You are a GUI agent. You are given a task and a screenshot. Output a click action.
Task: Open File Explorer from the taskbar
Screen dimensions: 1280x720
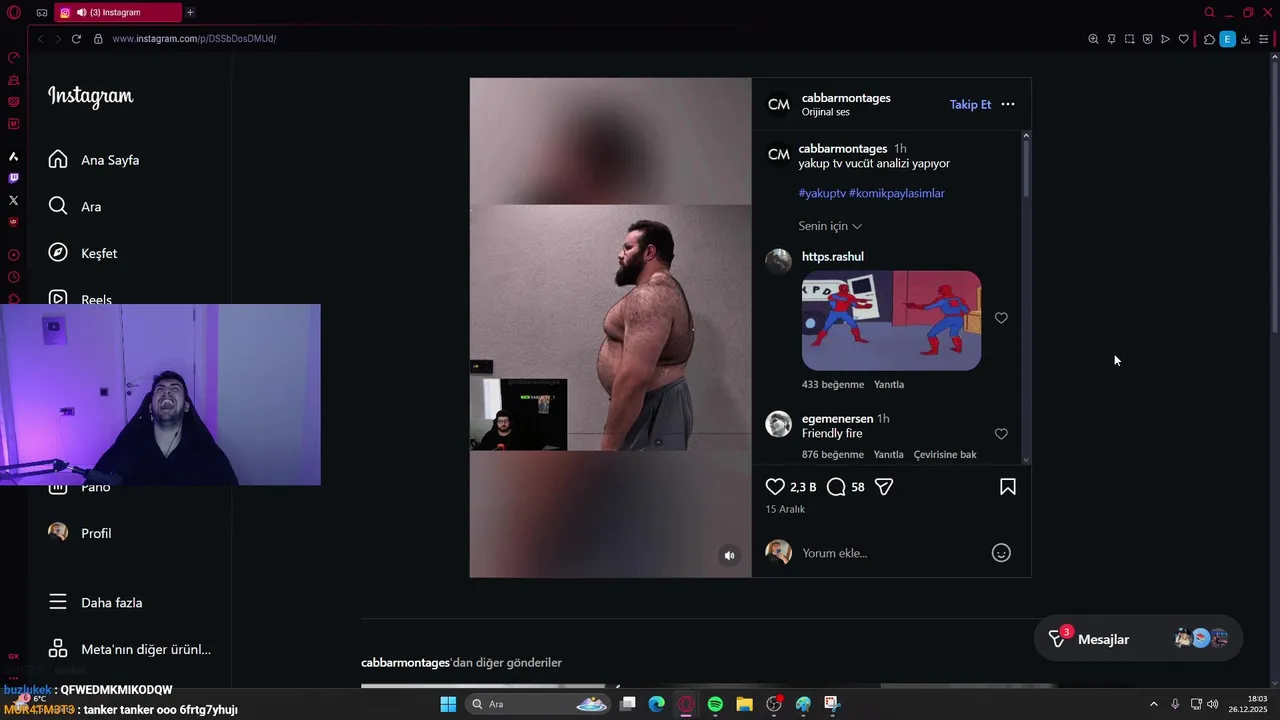745,704
